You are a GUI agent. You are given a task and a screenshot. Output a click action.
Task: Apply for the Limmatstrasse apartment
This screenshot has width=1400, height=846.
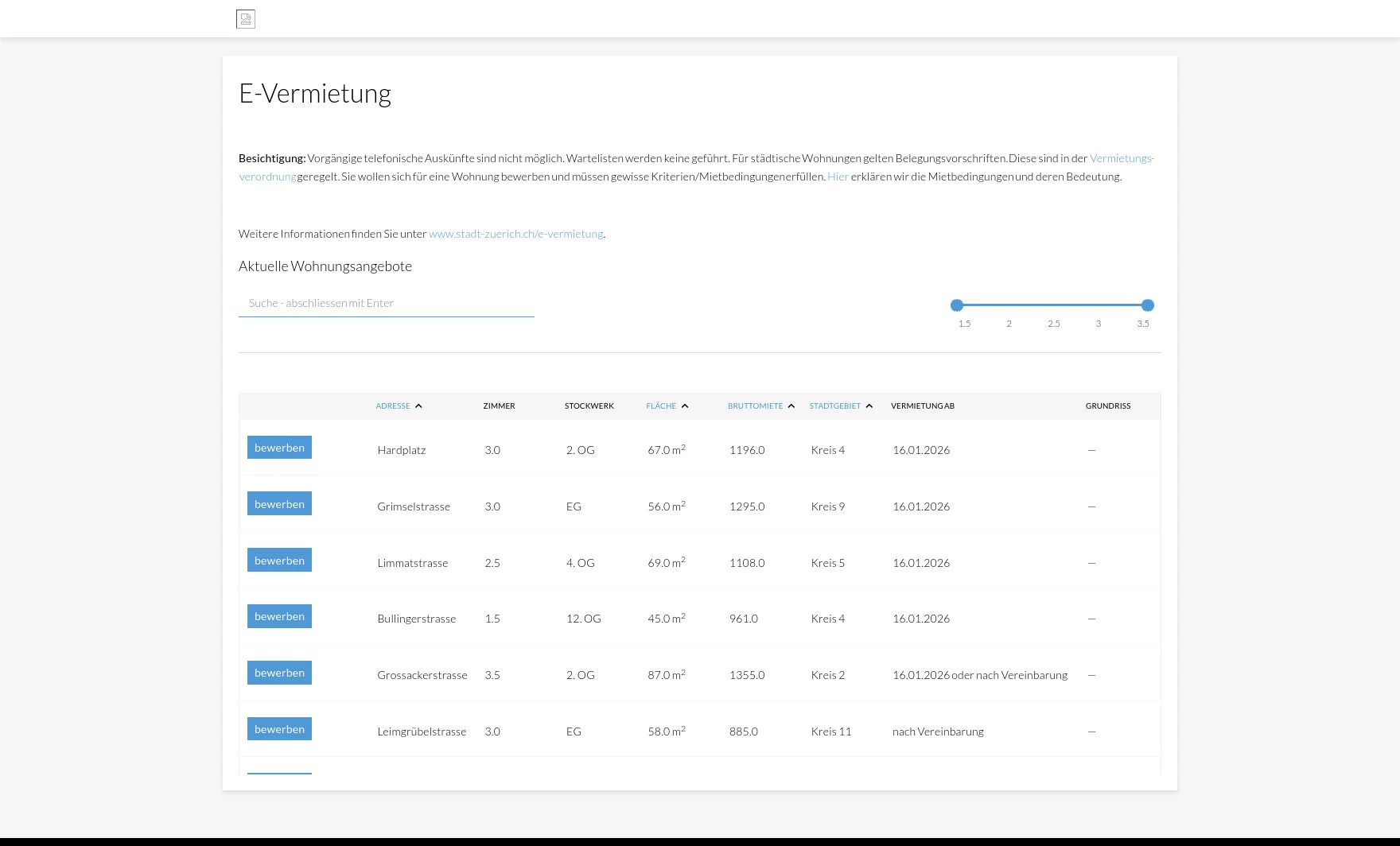coord(279,561)
